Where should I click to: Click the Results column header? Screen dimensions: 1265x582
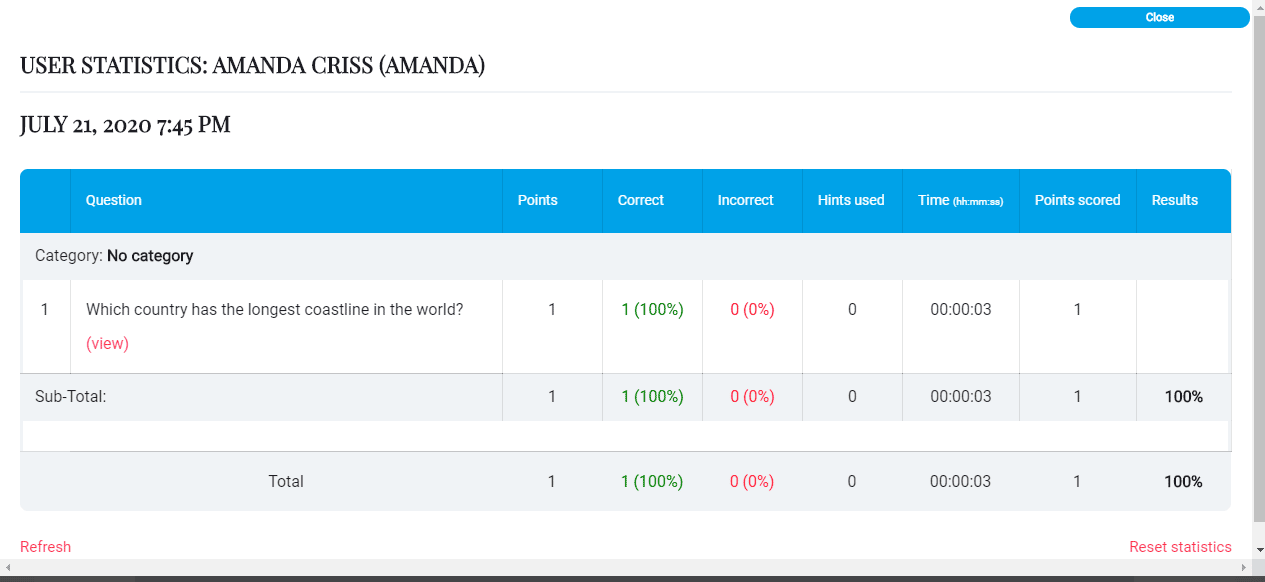[x=1175, y=200]
